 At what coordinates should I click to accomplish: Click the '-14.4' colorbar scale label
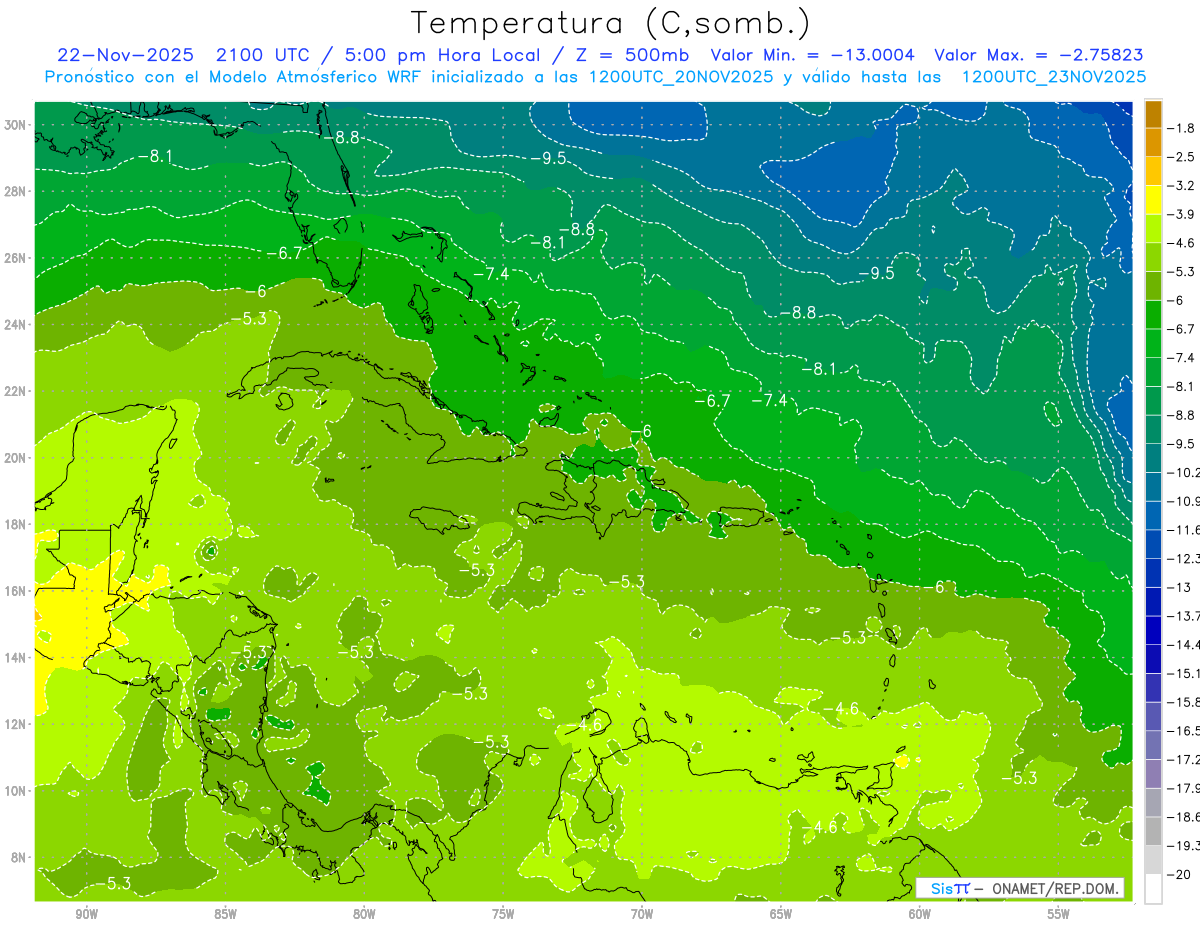[x=1184, y=644]
